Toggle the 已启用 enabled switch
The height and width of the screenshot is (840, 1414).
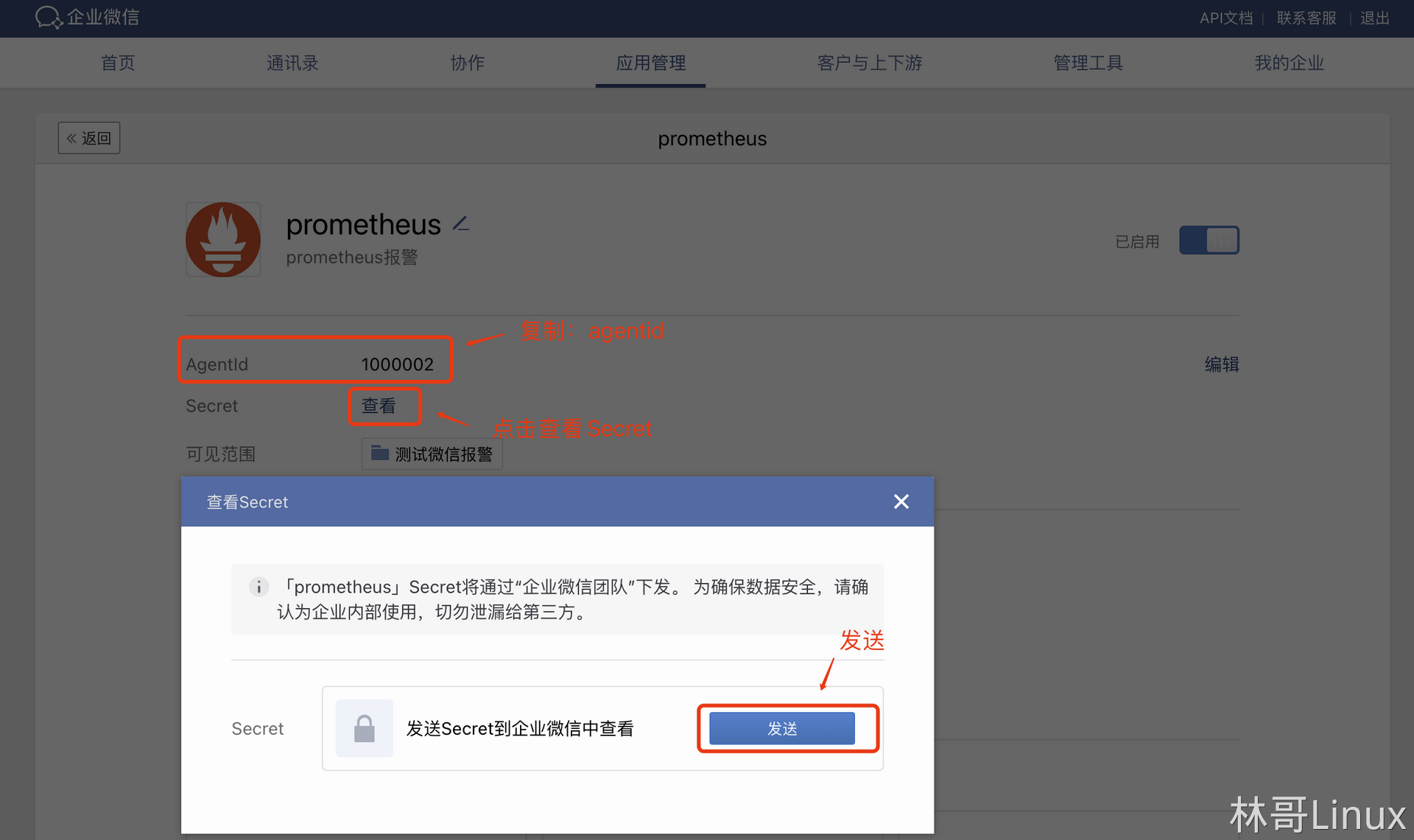tap(1209, 241)
